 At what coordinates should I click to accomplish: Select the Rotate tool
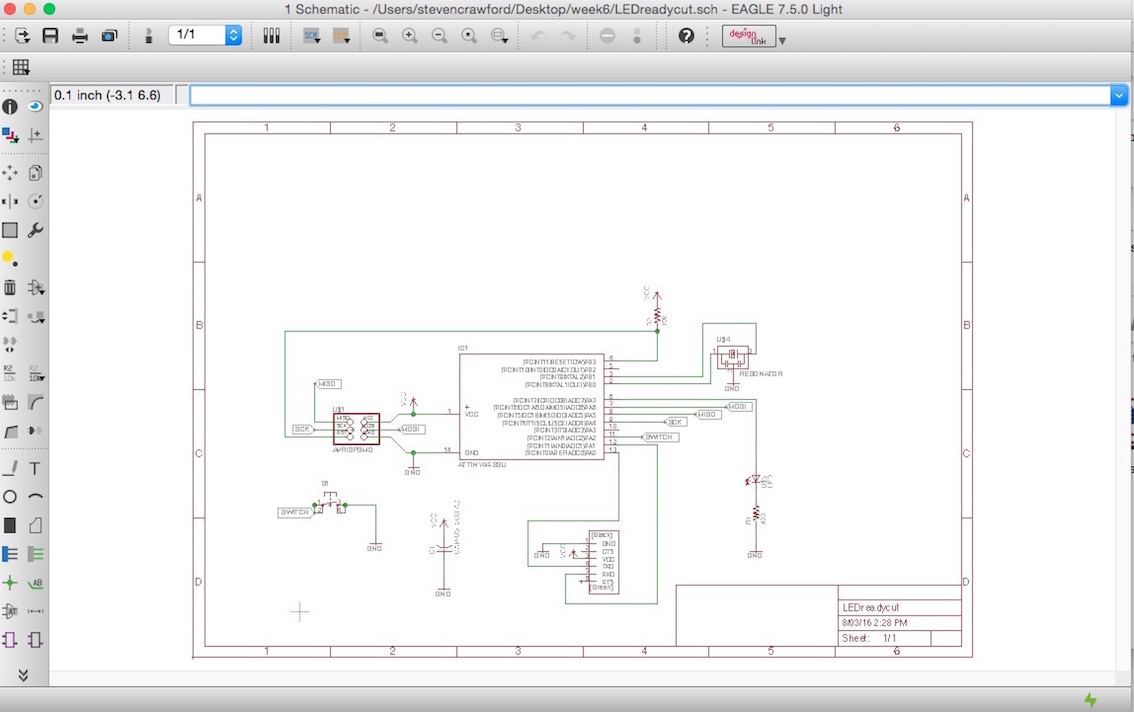point(35,201)
